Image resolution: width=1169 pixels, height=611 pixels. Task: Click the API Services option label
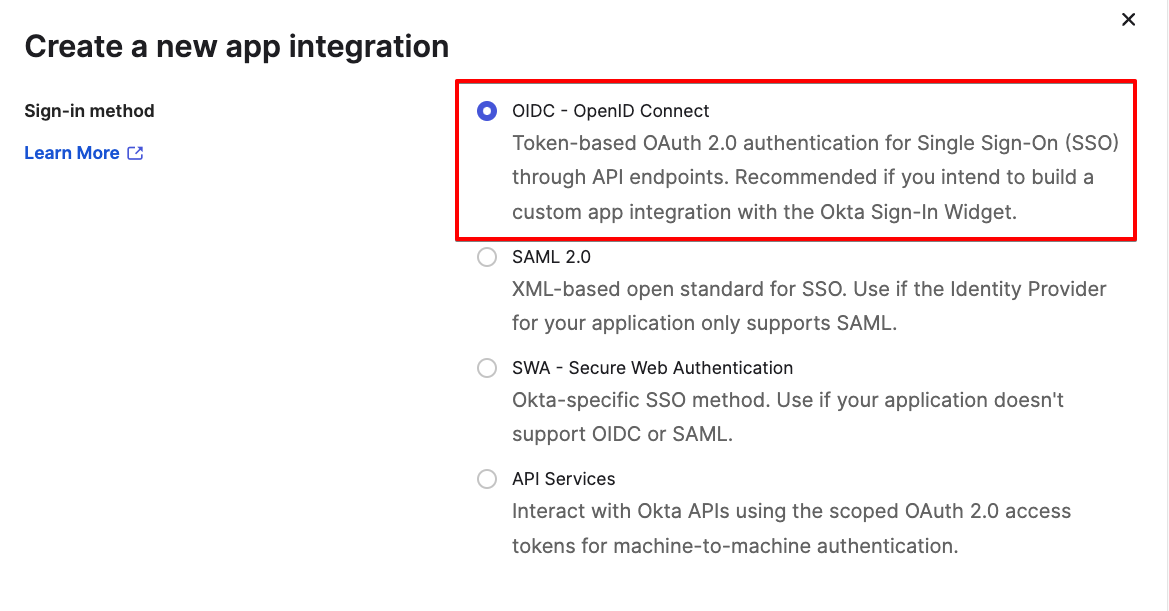coord(563,479)
